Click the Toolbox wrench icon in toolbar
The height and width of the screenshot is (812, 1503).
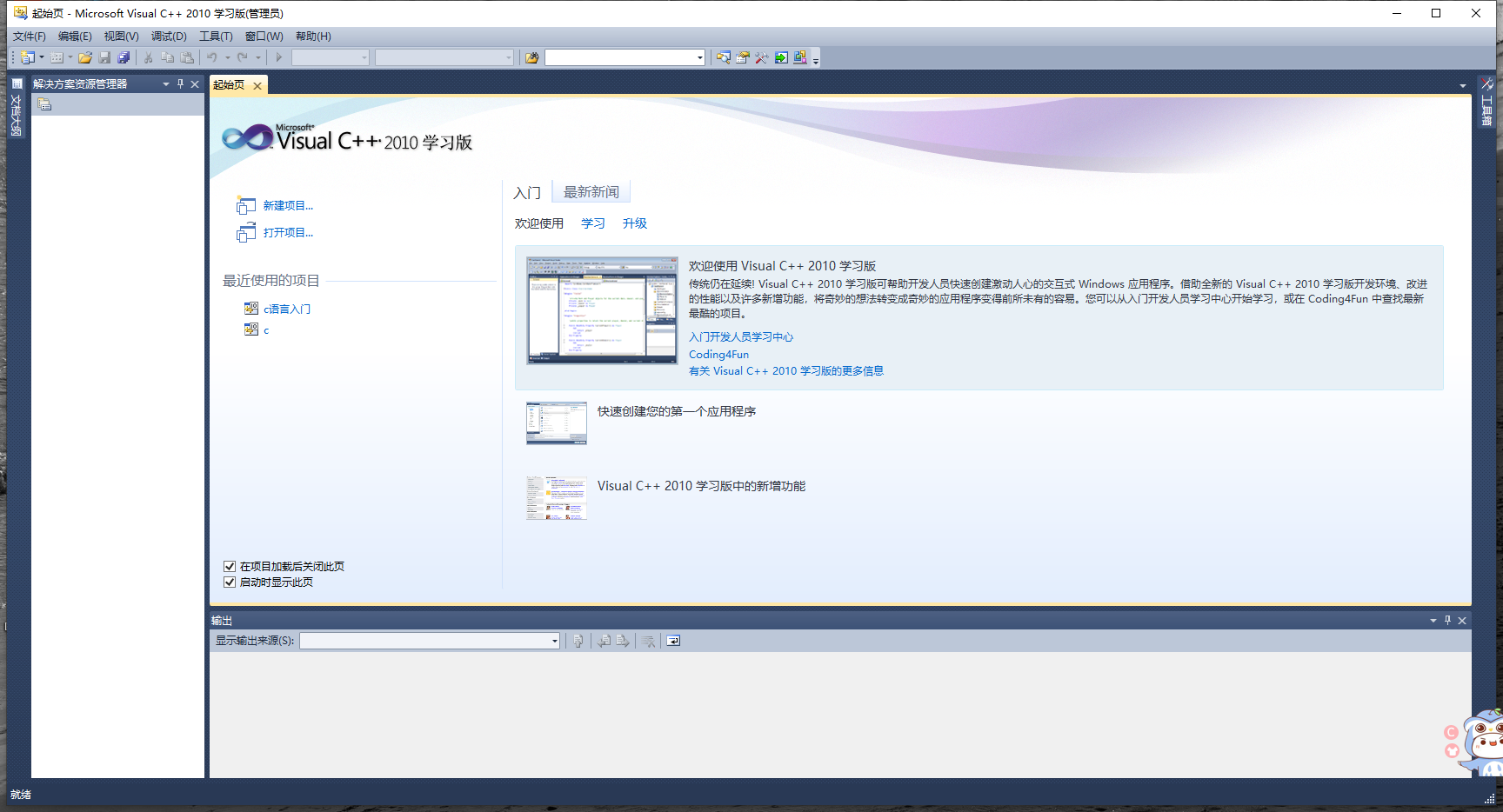(762, 57)
